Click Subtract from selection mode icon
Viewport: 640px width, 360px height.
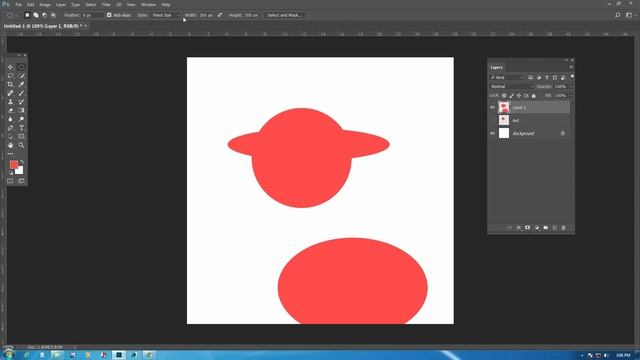pos(44,15)
